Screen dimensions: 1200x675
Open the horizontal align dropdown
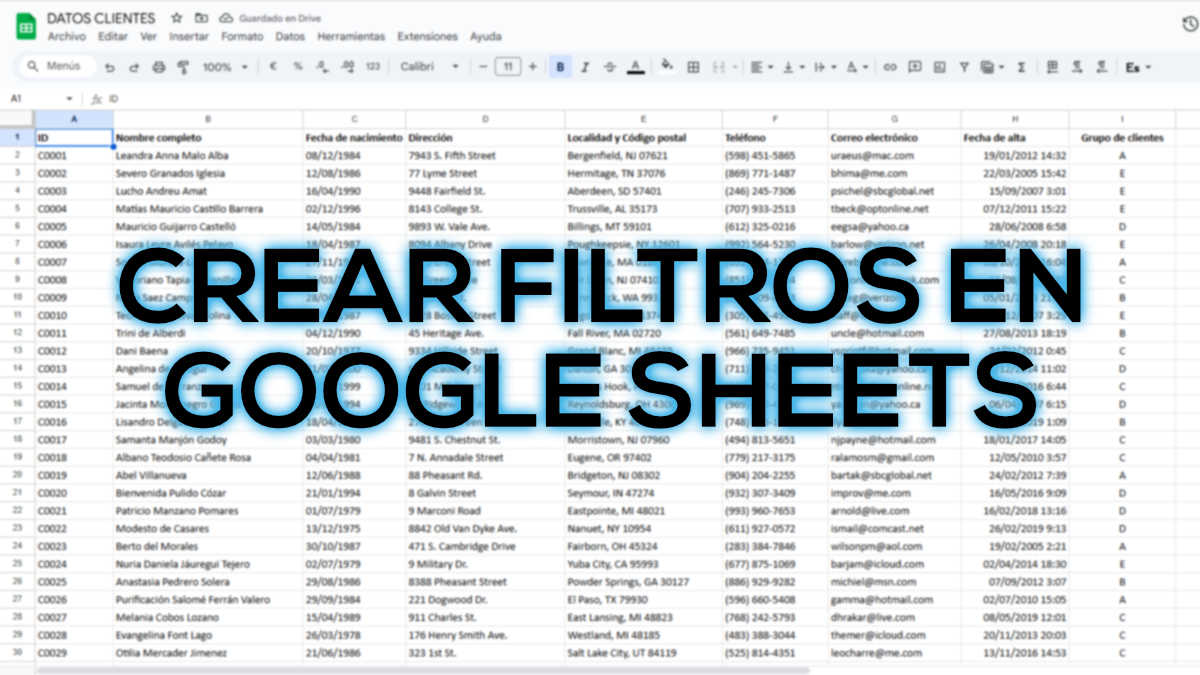[x=760, y=67]
